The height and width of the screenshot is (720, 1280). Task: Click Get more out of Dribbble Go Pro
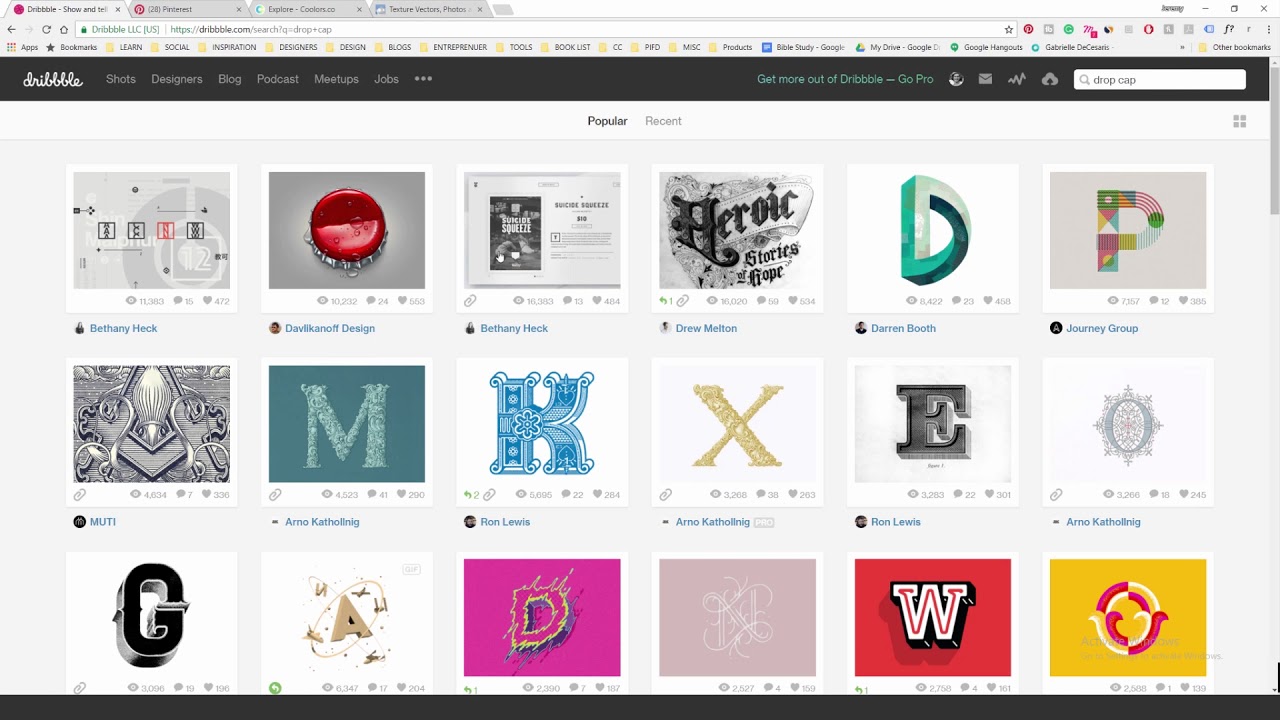845,79
